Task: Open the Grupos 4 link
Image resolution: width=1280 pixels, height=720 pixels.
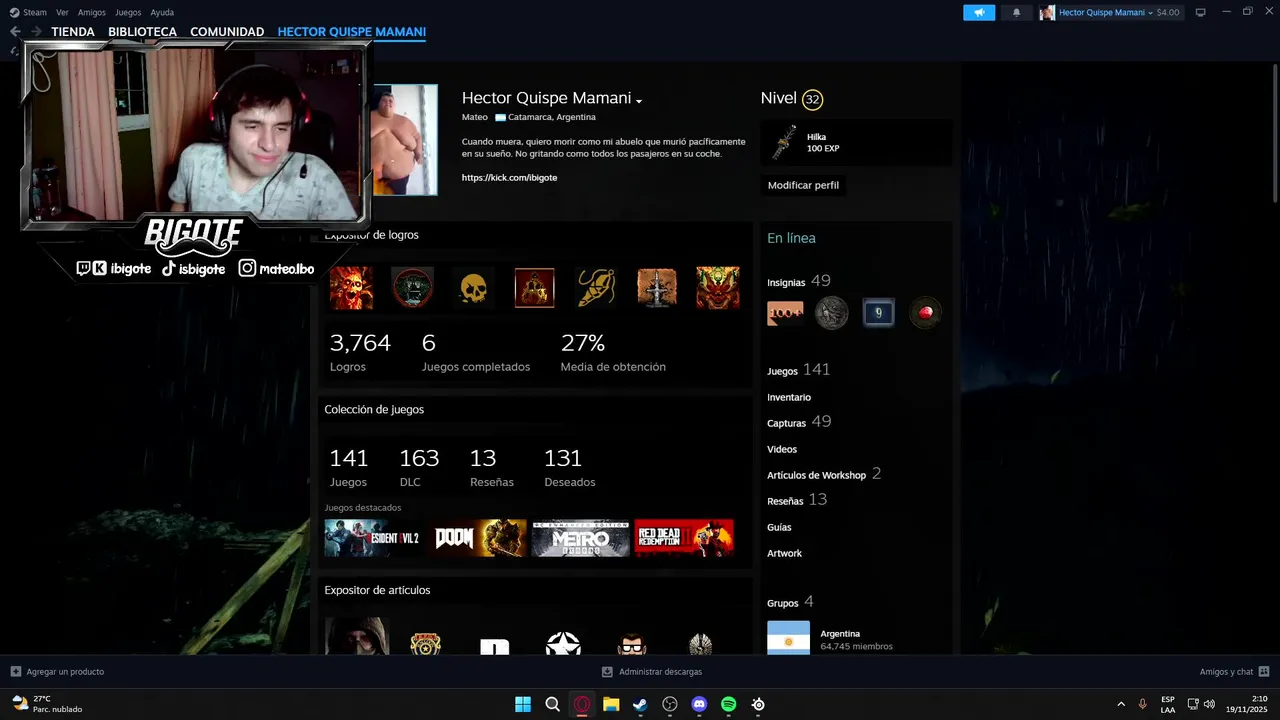Action: pyautogui.click(x=790, y=602)
